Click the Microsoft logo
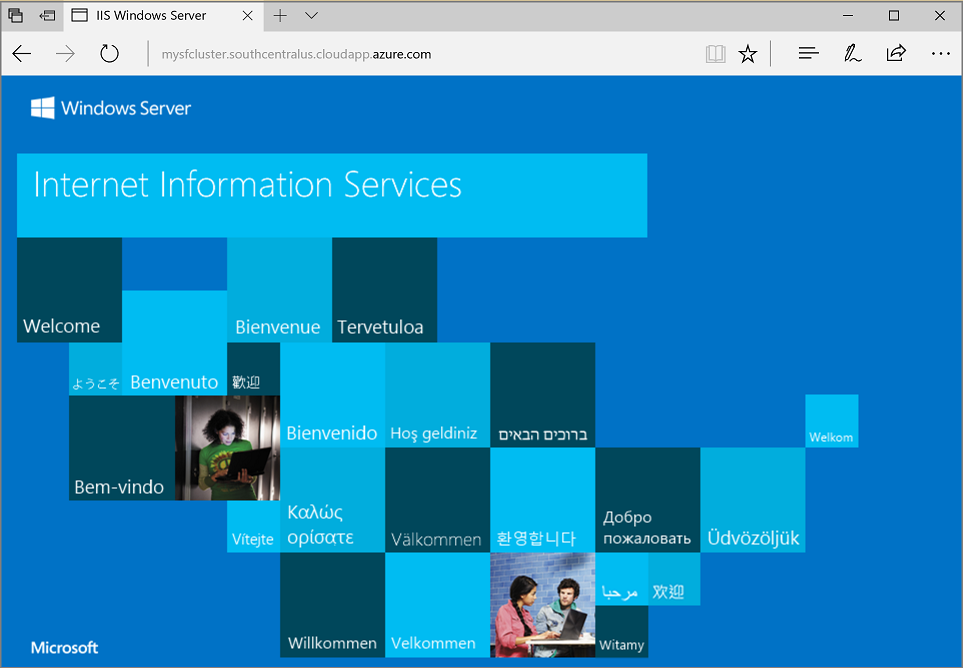The image size is (963, 668). click(63, 647)
